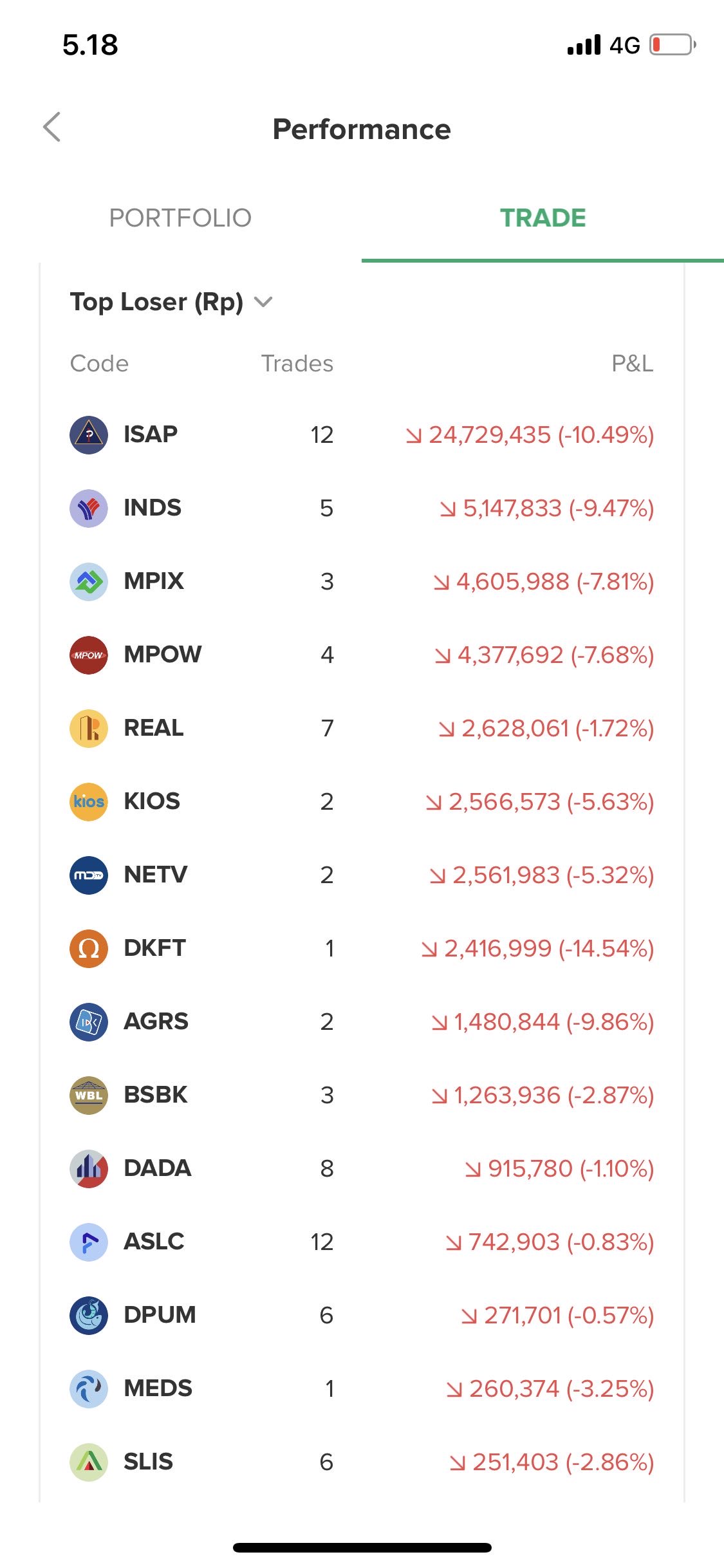The image size is (724, 1568).
Task: Tap the MPIX stock logo icon
Action: 88,582
